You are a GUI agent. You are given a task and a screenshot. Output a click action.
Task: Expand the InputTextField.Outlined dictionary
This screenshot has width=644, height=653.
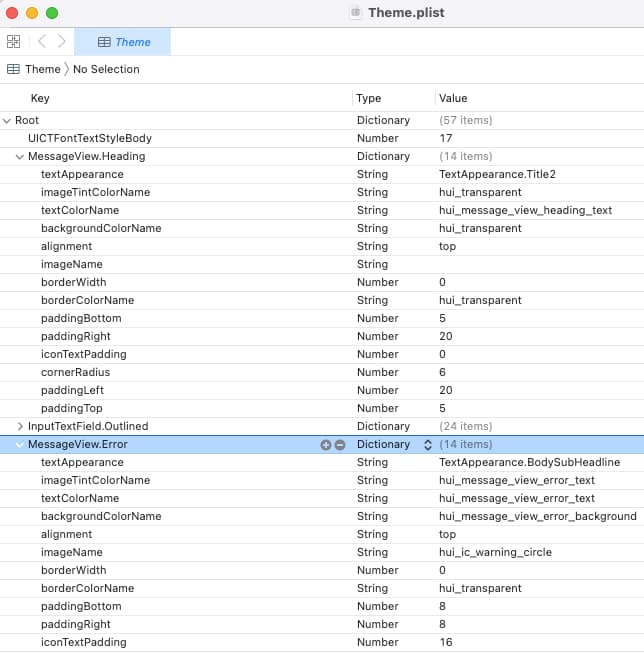(x=20, y=426)
